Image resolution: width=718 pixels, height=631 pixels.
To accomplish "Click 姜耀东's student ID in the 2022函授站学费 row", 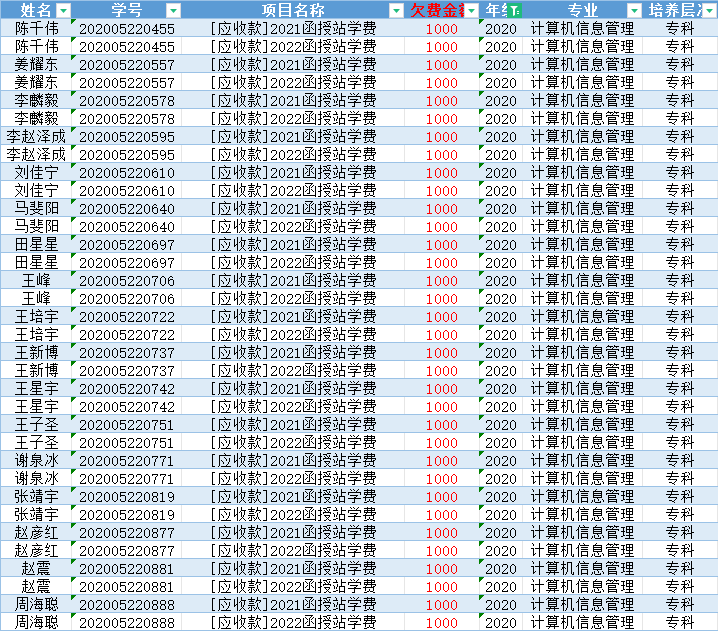I will click(x=126, y=83).
